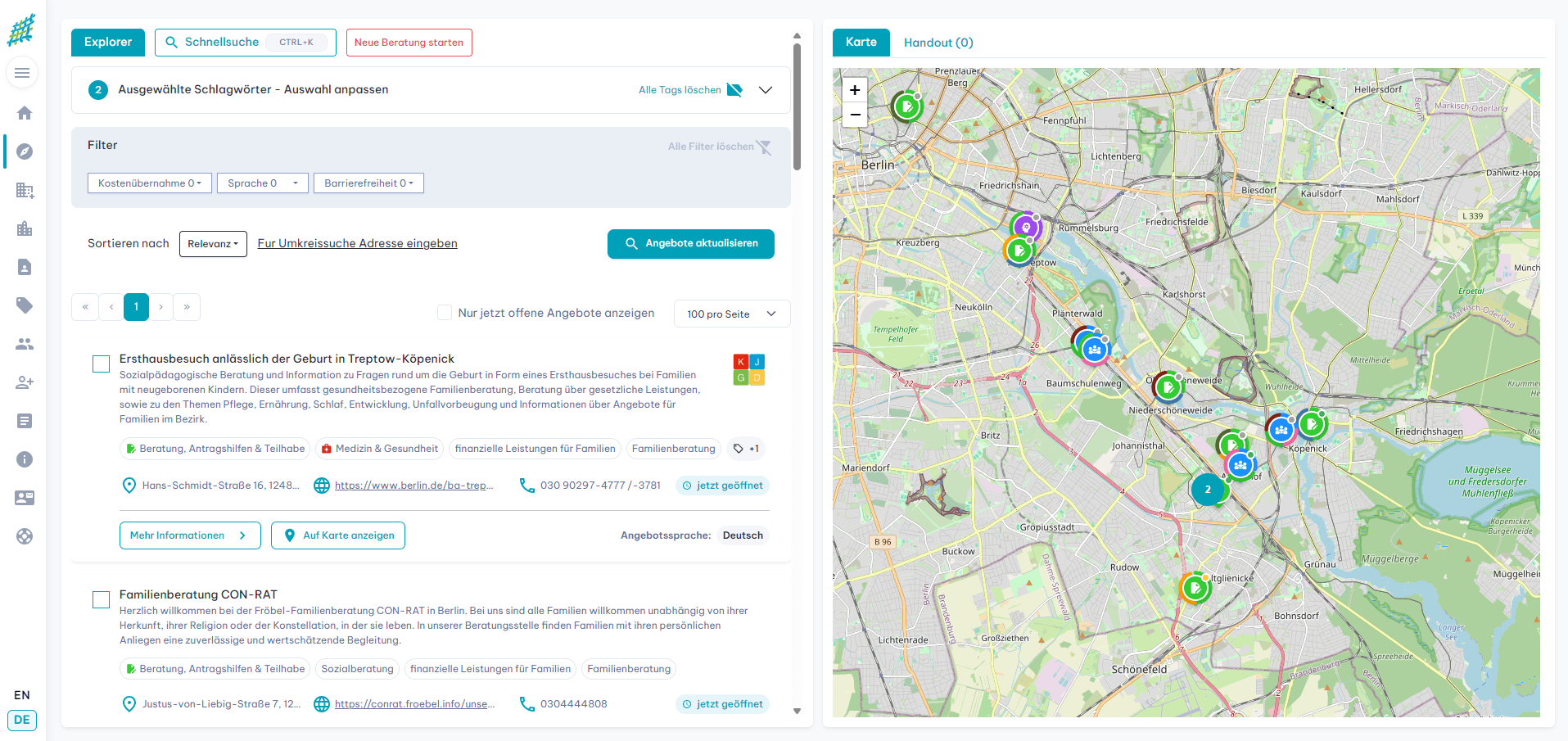Open the tag icon in sidebar
The height and width of the screenshot is (741, 1568).
coord(25,305)
